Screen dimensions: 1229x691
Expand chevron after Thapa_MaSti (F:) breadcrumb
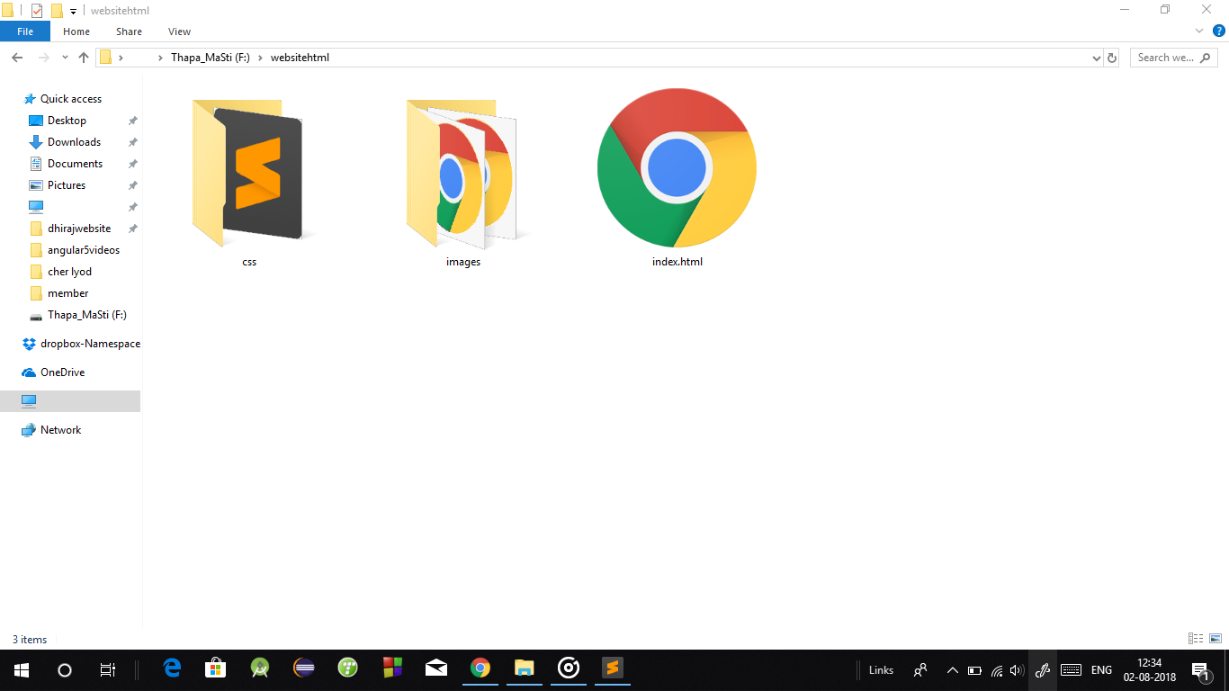click(x=260, y=58)
